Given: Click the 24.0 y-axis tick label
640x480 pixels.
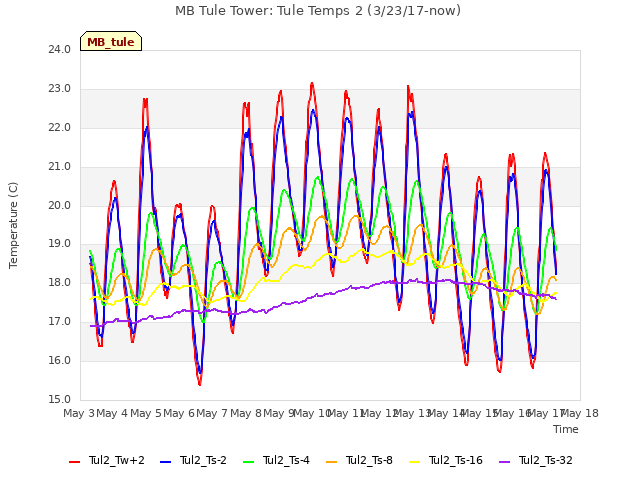Looking at the screenshot, I should pos(60,50).
